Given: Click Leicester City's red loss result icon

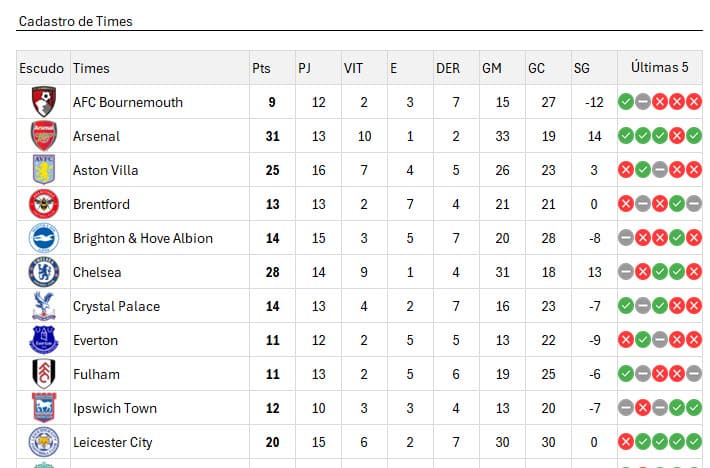Looking at the screenshot, I should pyautogui.click(x=626, y=442).
